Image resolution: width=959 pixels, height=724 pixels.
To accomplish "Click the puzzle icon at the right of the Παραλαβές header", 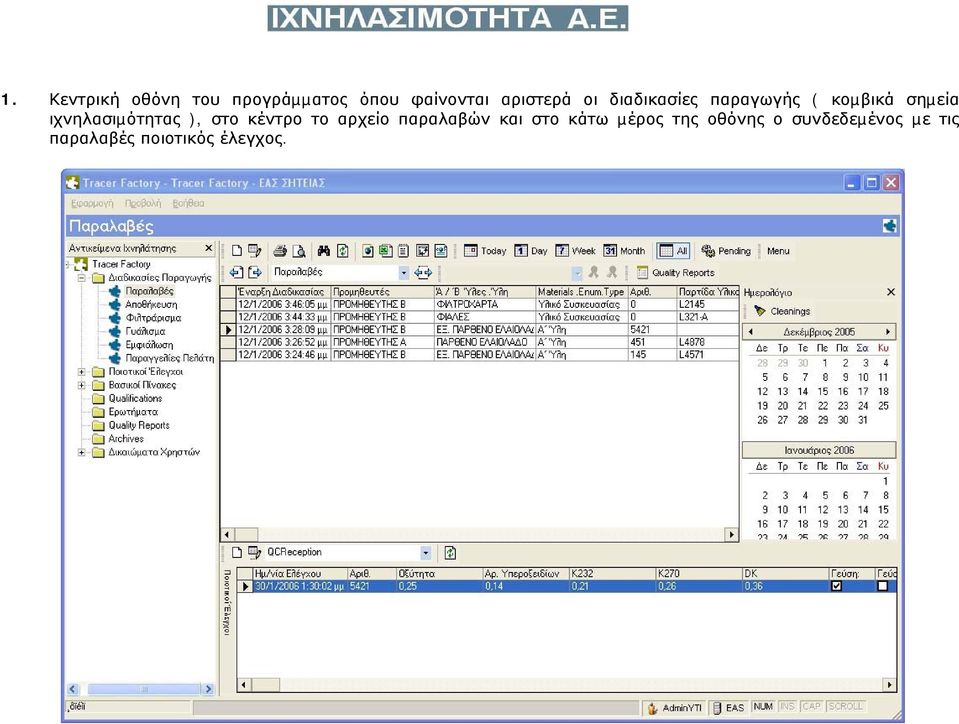I will pyautogui.click(x=890, y=226).
